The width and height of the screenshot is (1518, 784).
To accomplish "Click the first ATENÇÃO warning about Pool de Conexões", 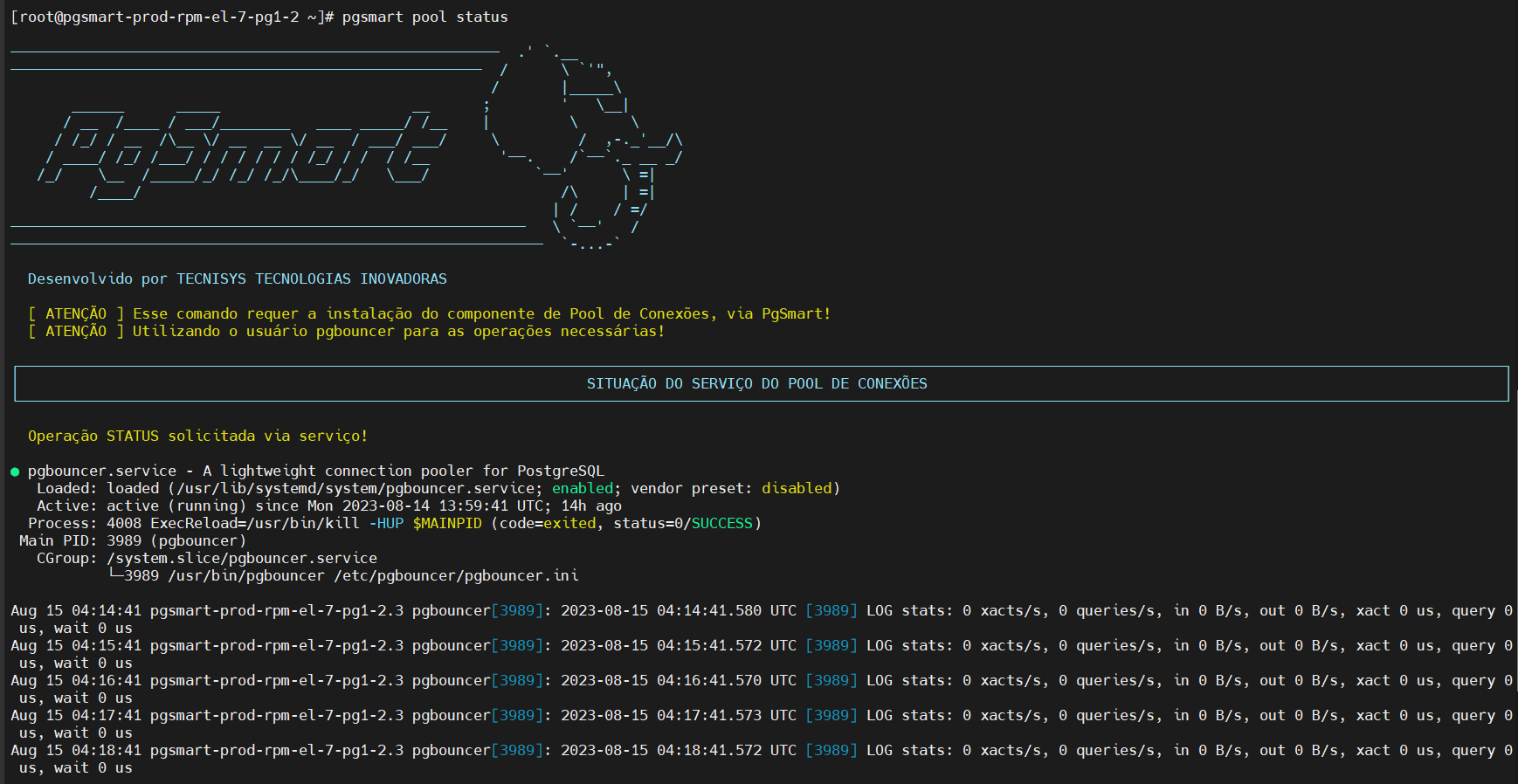I will [429, 313].
